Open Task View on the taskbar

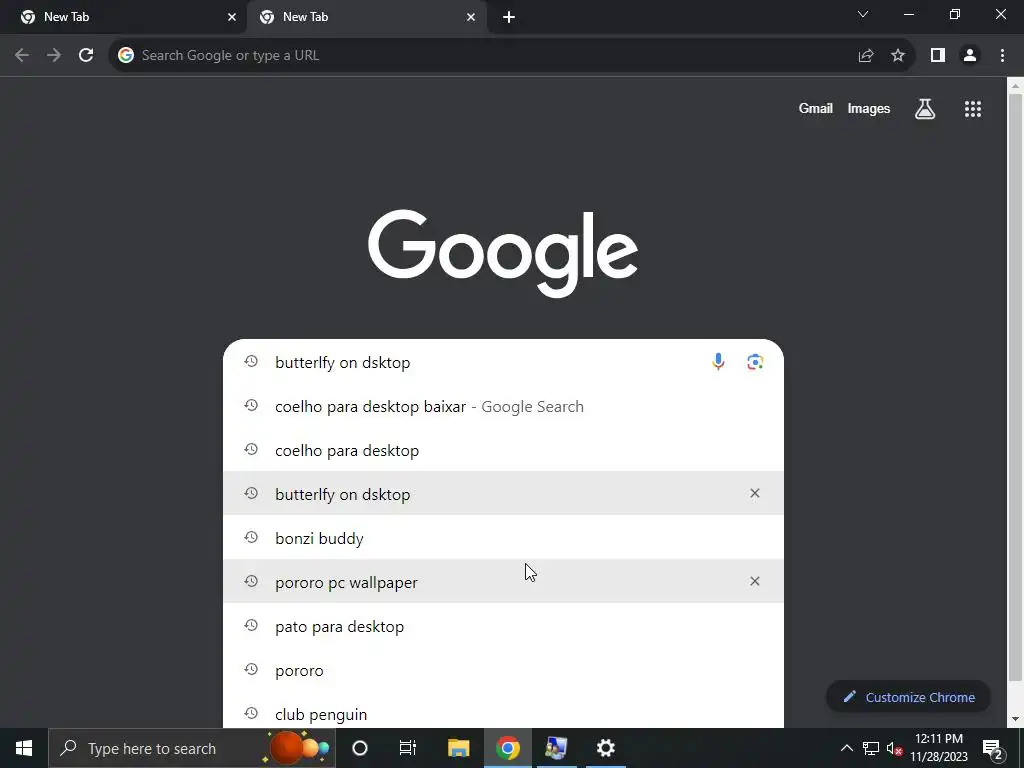[x=408, y=748]
